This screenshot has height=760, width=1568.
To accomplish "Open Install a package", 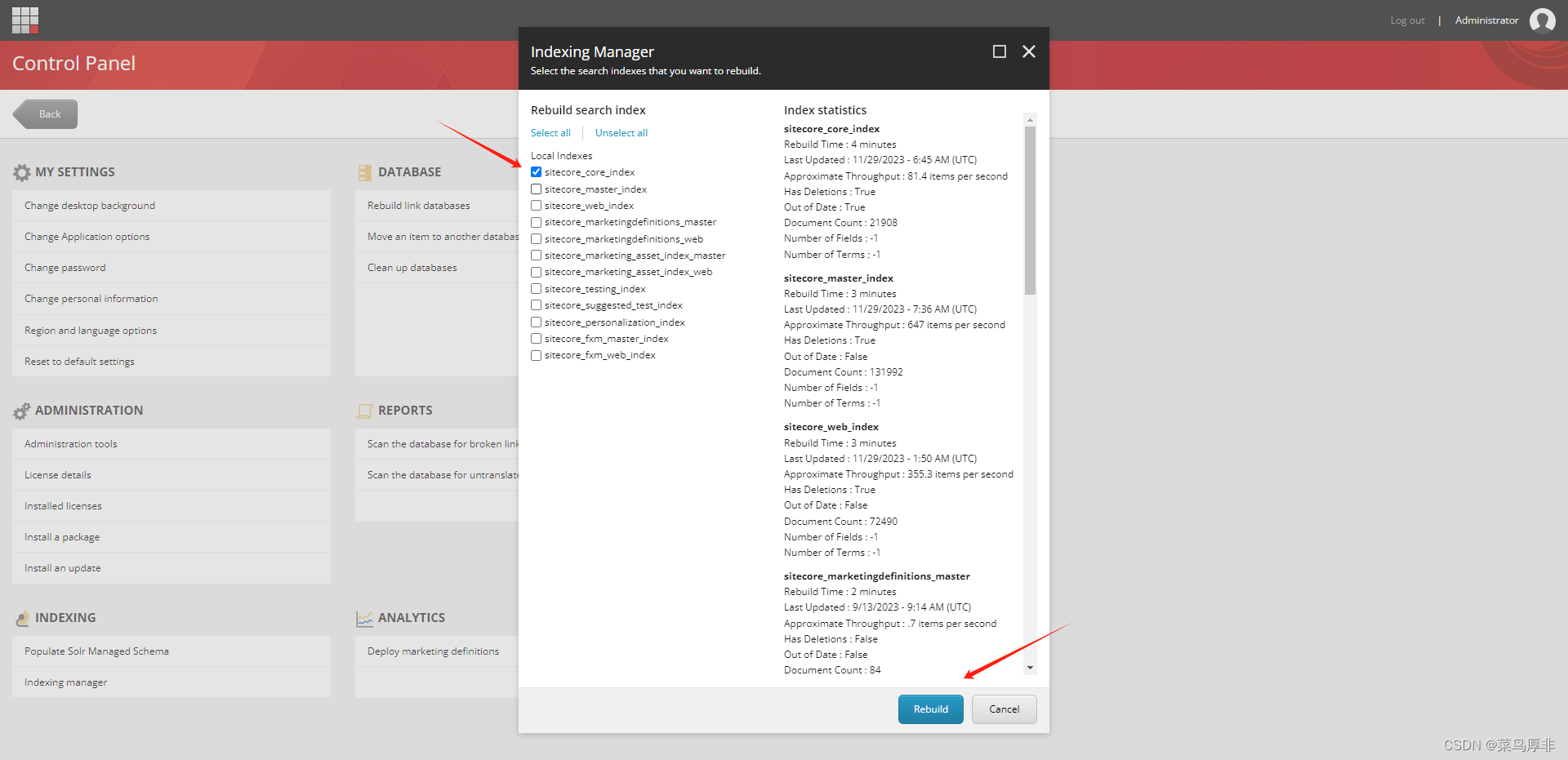I will tap(171, 537).
